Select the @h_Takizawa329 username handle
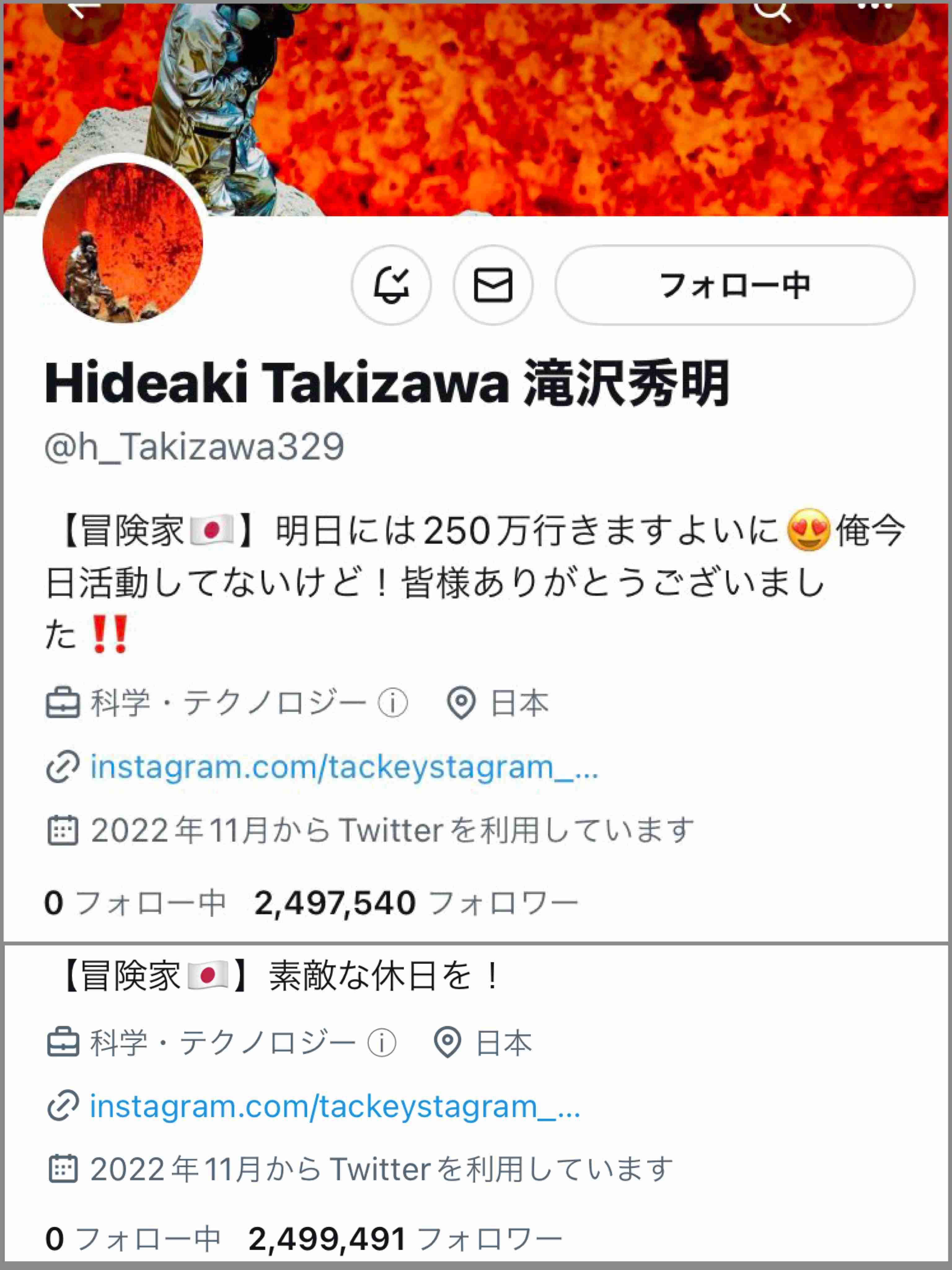This screenshot has height=1270, width=952. tap(195, 447)
